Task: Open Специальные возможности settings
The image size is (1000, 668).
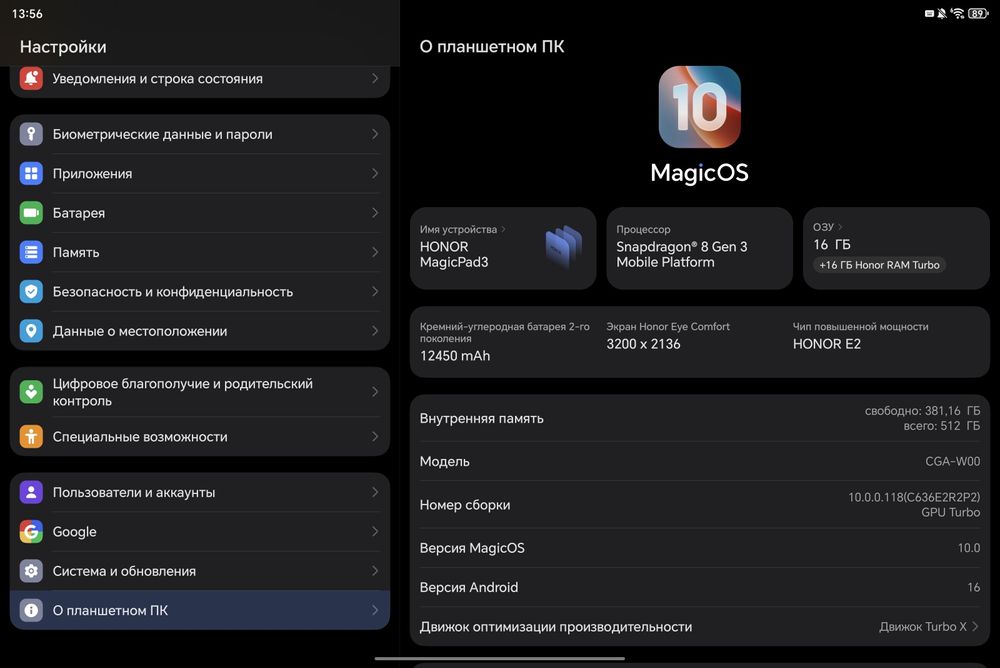Action: 200,437
